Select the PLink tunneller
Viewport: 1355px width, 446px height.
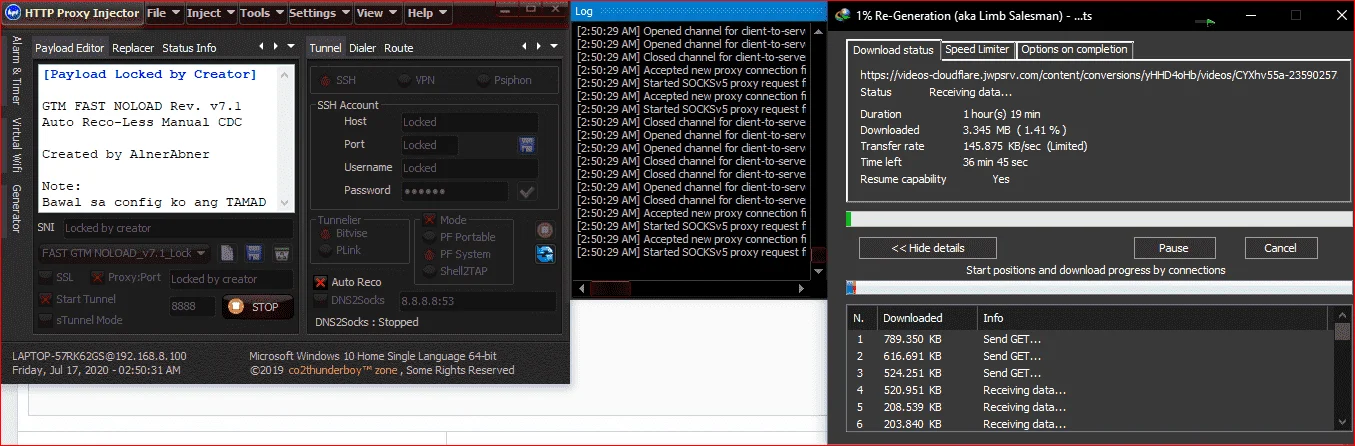pos(341,249)
